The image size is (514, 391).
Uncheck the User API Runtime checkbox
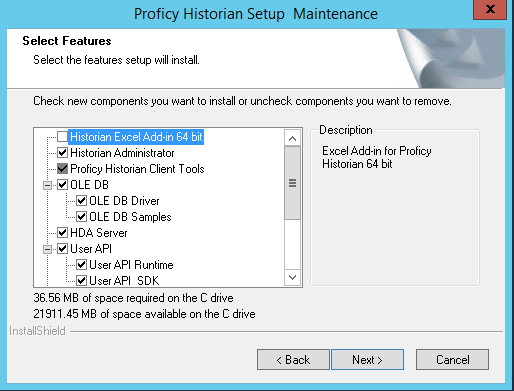81,265
